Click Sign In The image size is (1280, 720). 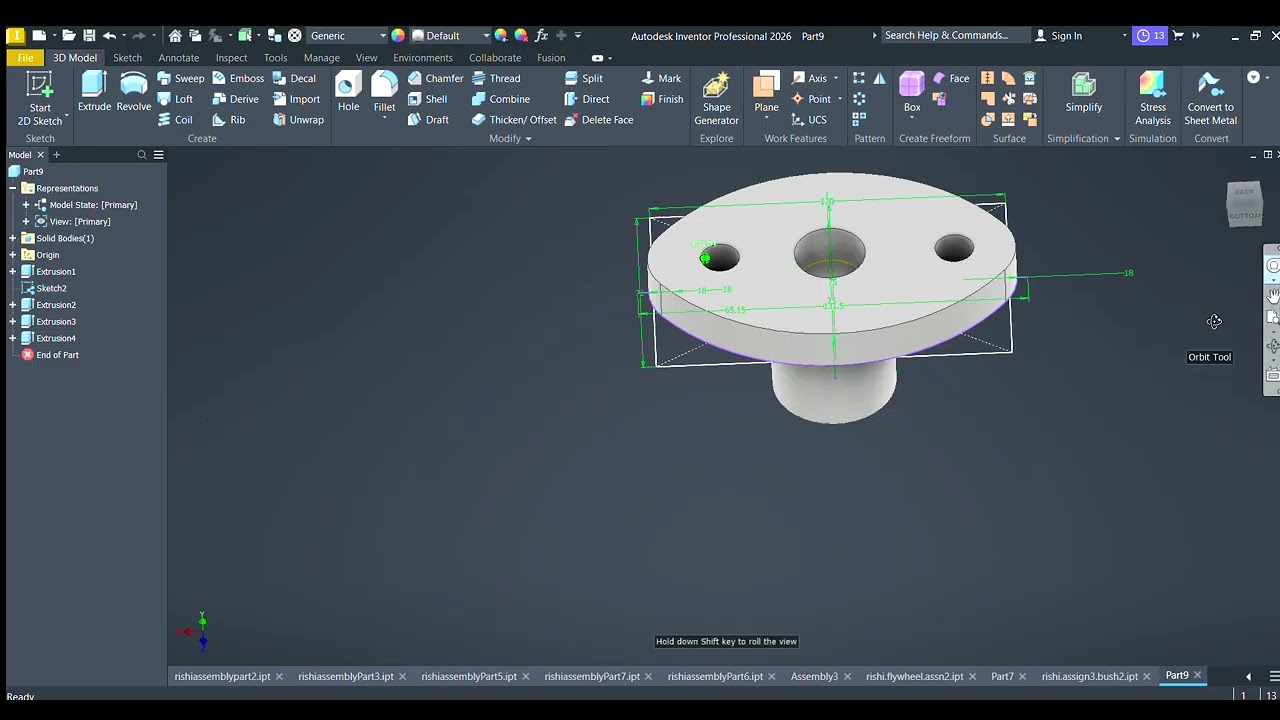tap(1058, 36)
